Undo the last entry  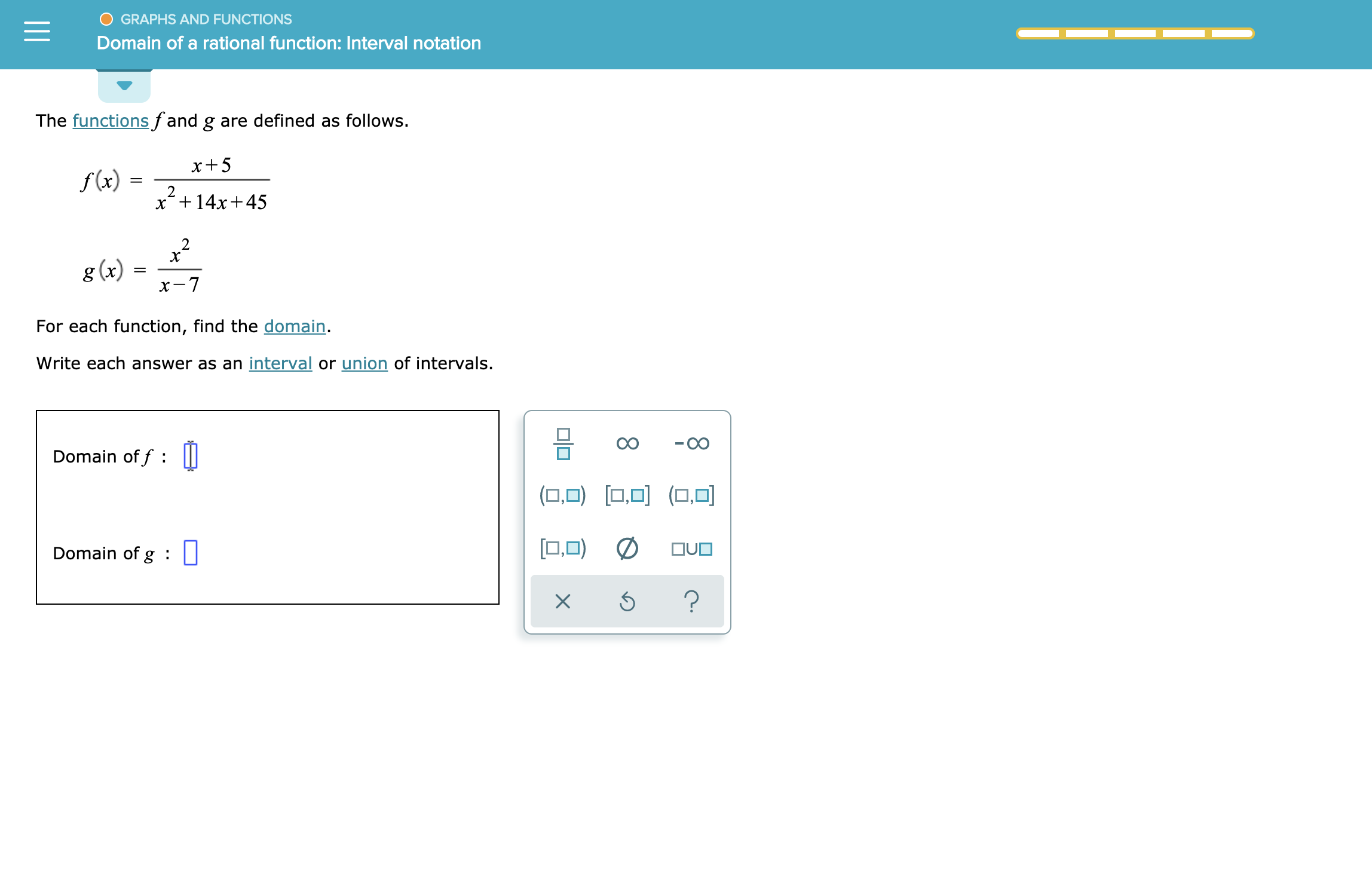(627, 601)
